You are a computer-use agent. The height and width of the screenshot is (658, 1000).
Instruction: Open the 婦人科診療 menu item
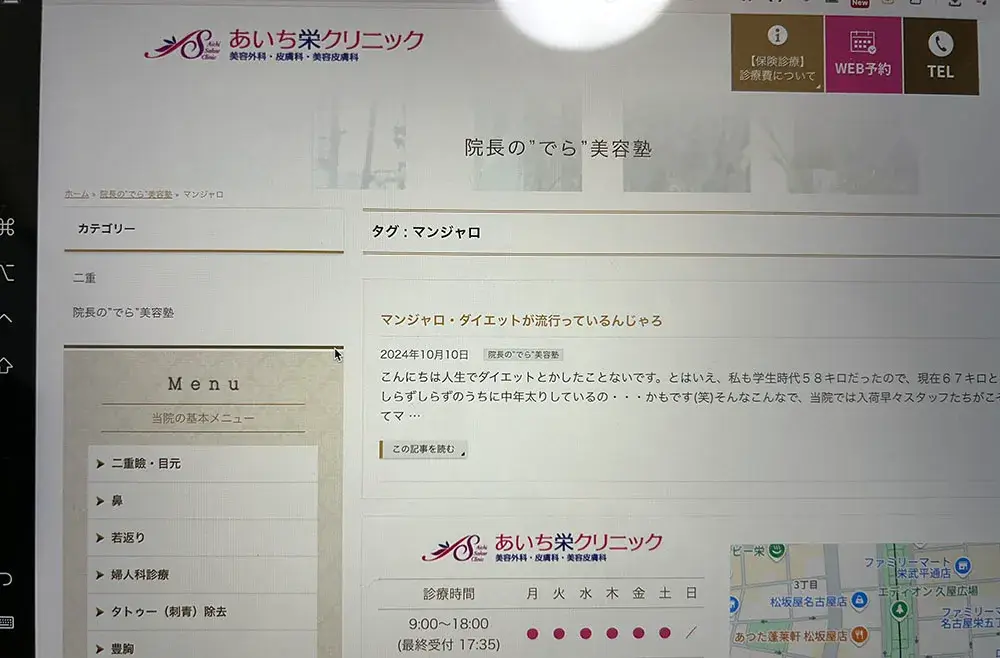coord(203,574)
